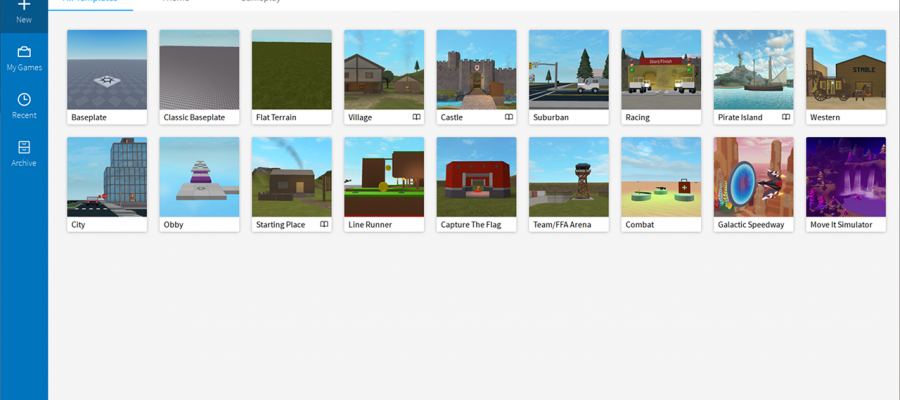Viewport: 900px width, 400px height.
Task: Open the Archive section in sidebar
Action: point(24,154)
